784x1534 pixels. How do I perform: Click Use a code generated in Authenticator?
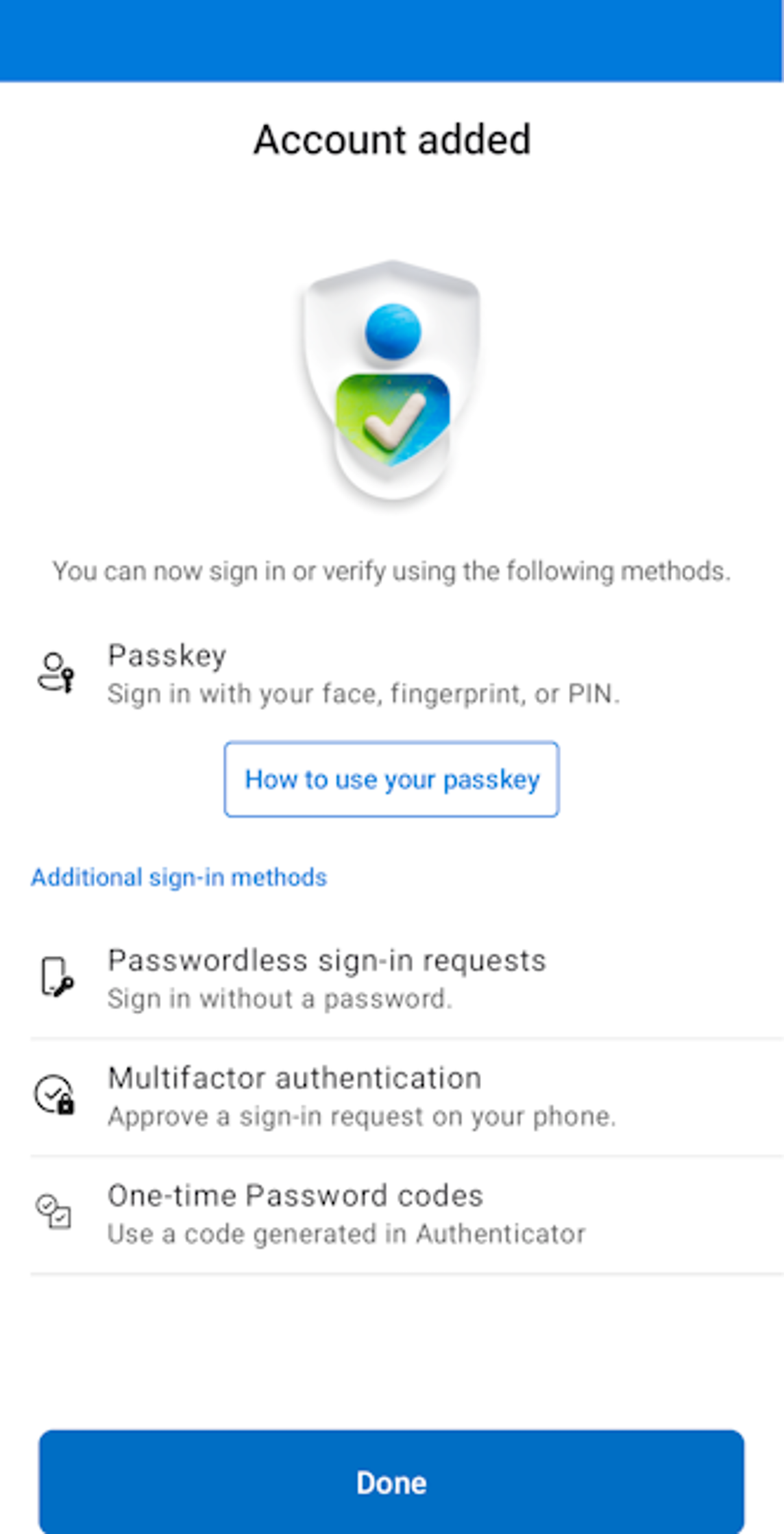point(346,1233)
